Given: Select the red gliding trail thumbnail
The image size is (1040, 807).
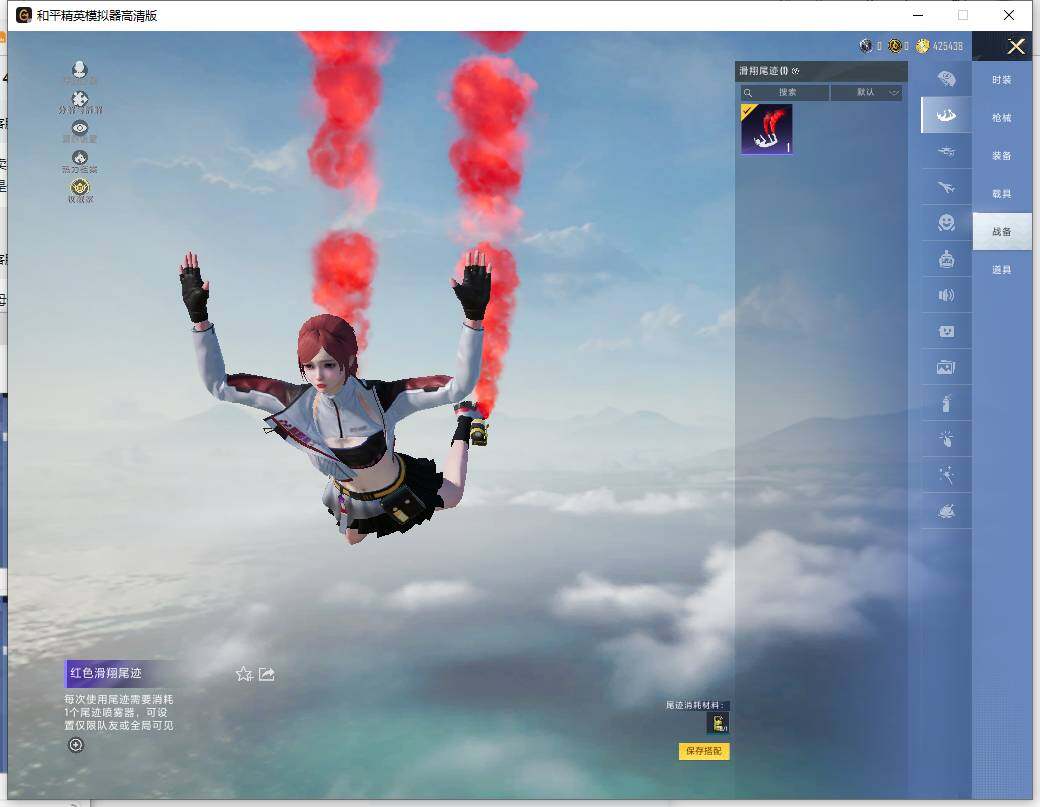Looking at the screenshot, I should point(767,129).
